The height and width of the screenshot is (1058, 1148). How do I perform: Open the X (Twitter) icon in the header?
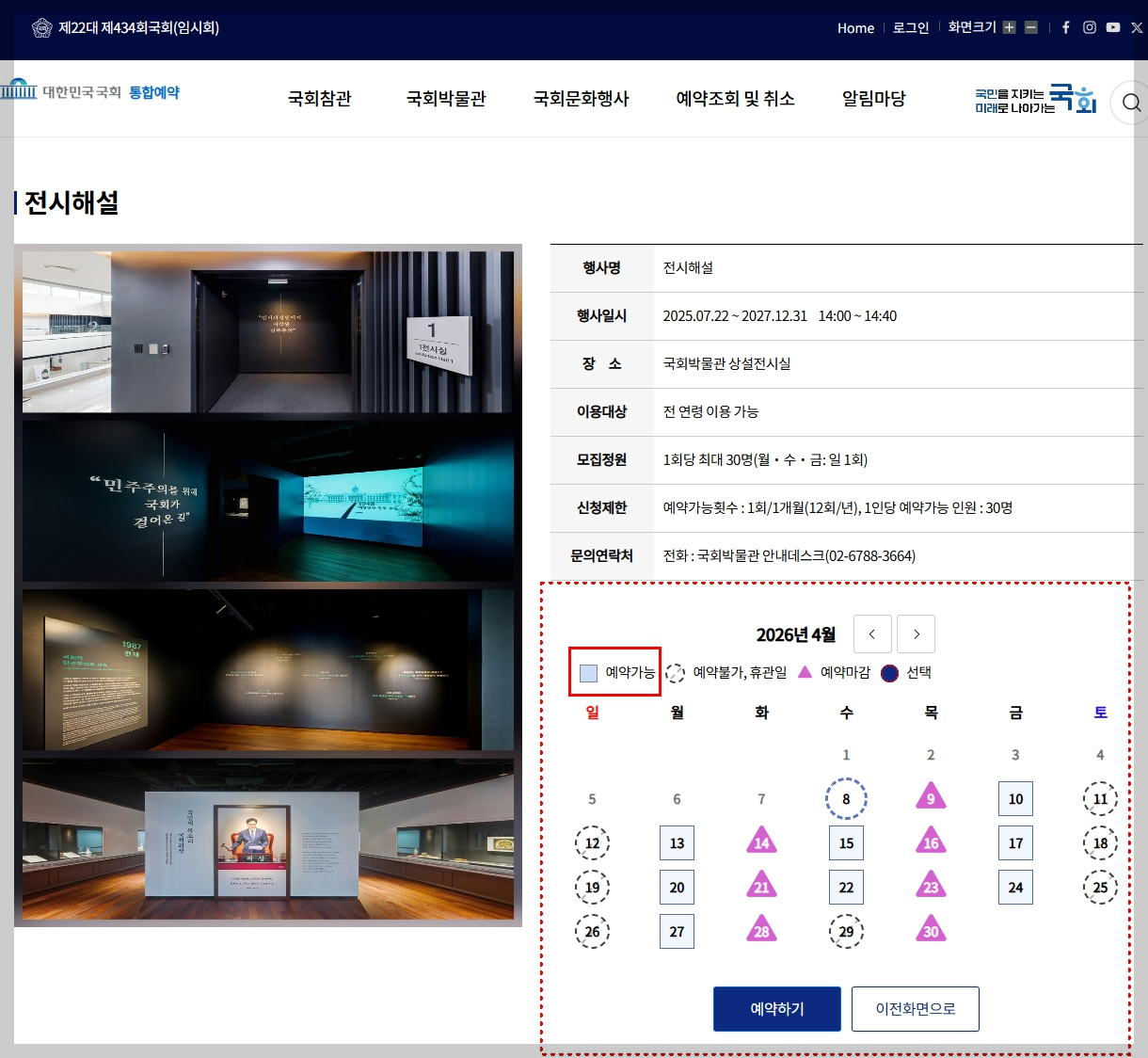[x=1136, y=27]
